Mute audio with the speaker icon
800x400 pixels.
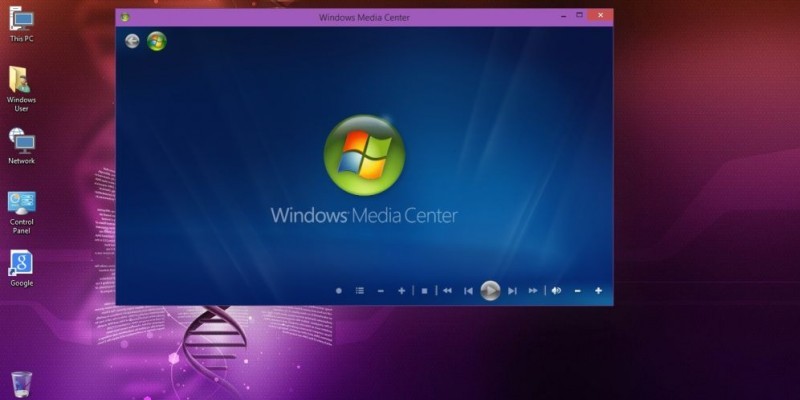click(556, 291)
